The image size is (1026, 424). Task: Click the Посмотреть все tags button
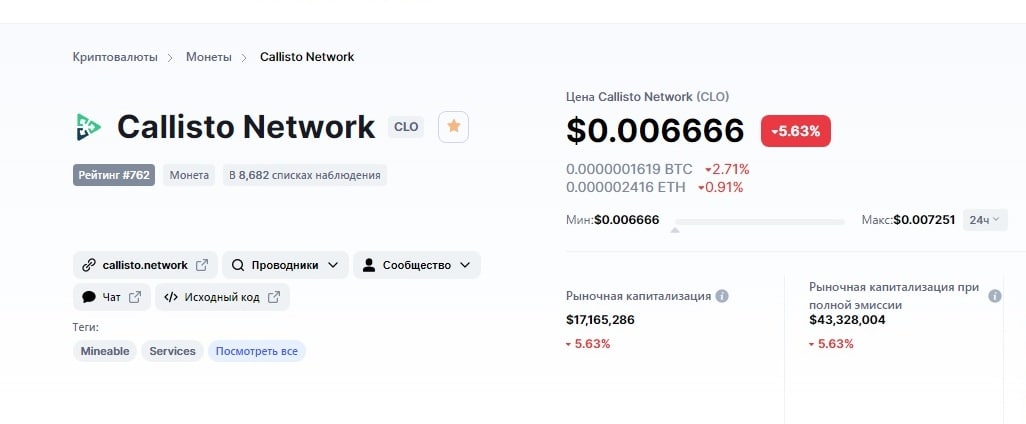[256, 351]
